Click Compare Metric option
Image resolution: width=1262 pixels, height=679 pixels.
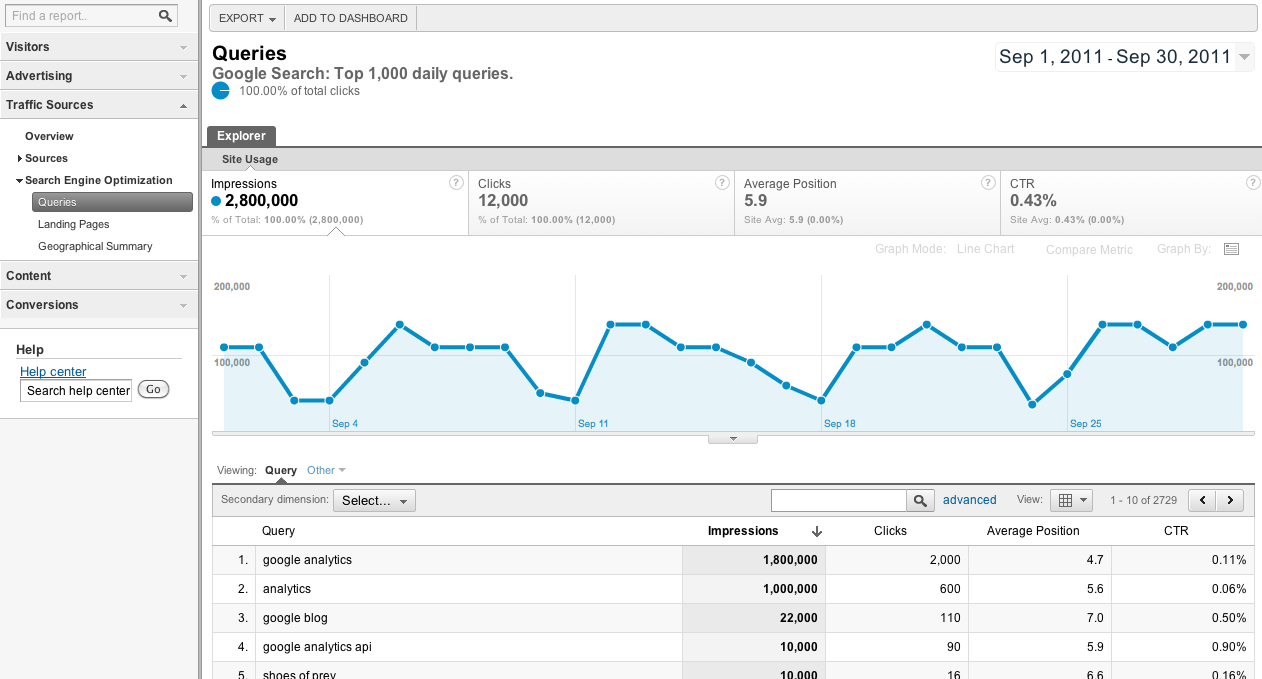pyautogui.click(x=1089, y=250)
